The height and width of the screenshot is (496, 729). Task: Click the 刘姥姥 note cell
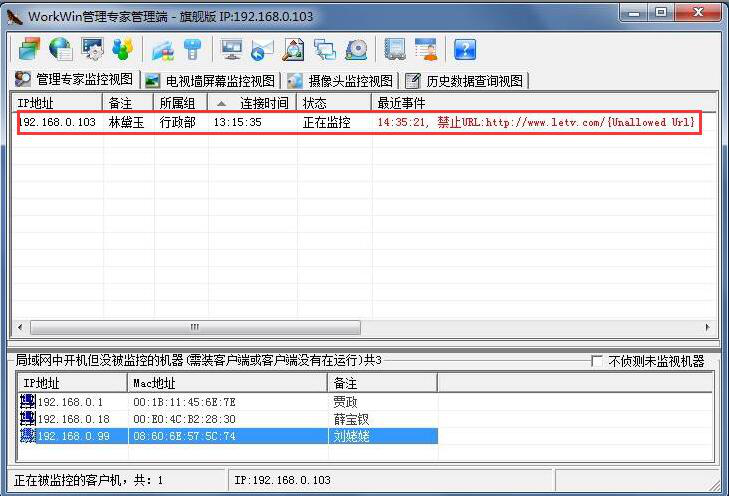click(x=351, y=436)
